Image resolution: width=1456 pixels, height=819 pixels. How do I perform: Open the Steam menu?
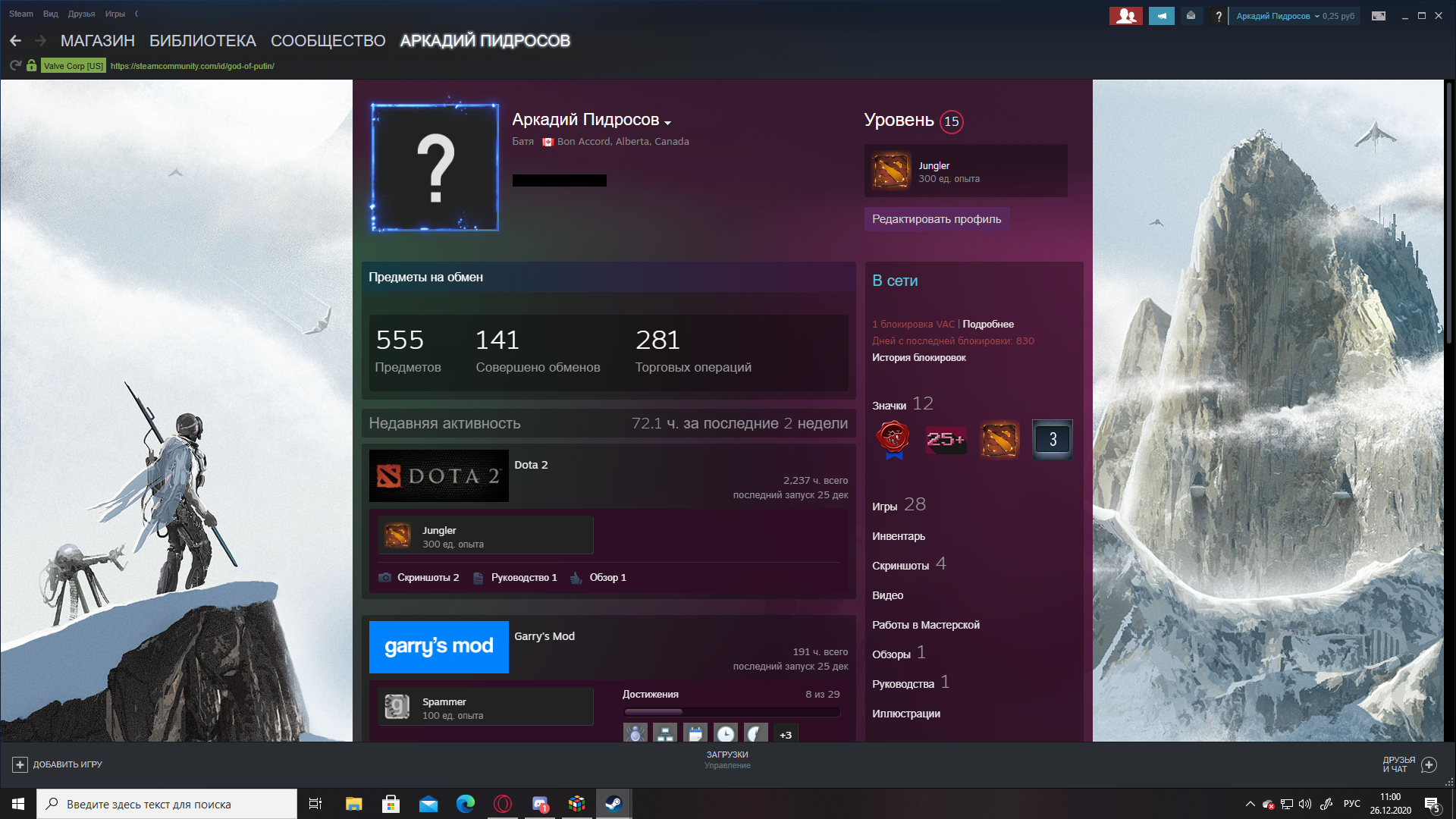(x=21, y=14)
